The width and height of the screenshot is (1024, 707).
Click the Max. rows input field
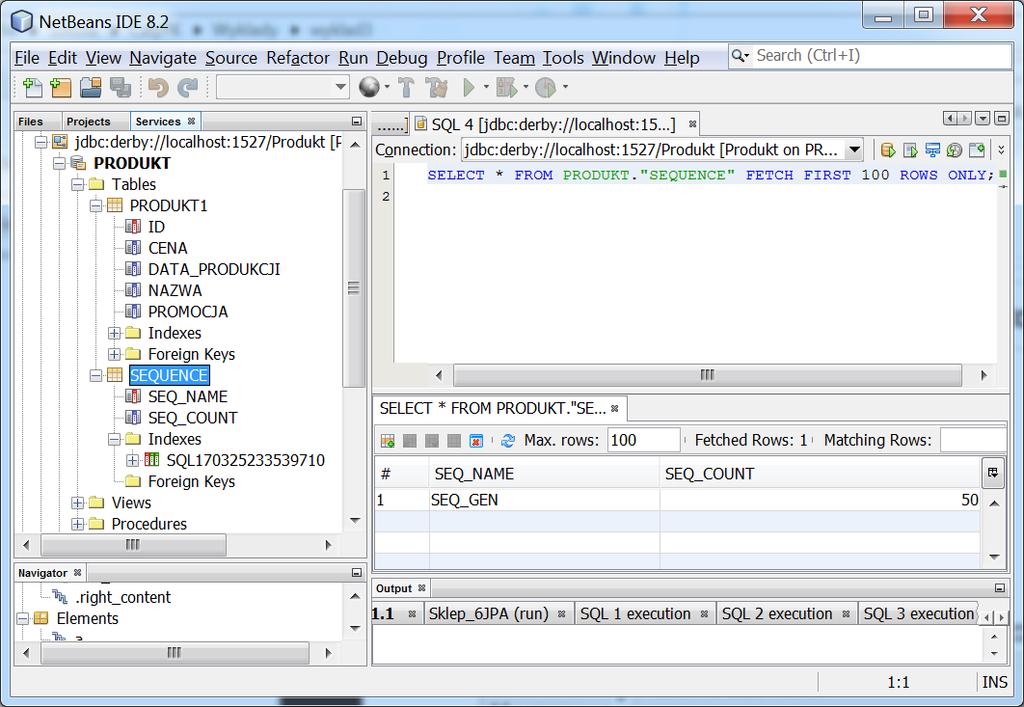[643, 441]
